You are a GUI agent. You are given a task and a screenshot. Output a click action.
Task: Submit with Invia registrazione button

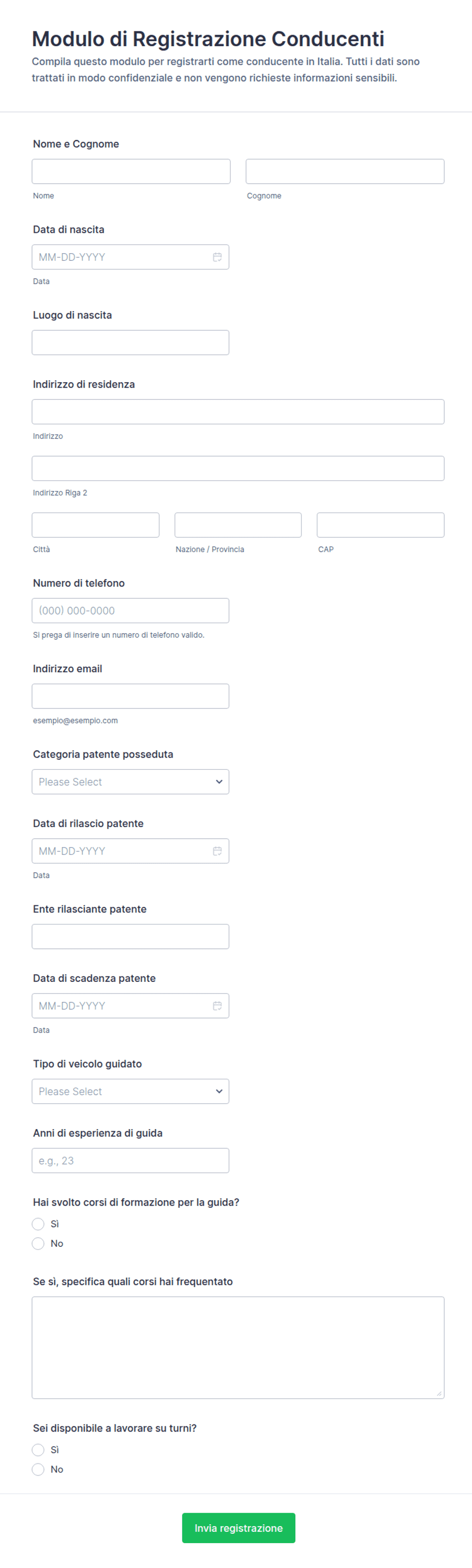click(x=238, y=1528)
